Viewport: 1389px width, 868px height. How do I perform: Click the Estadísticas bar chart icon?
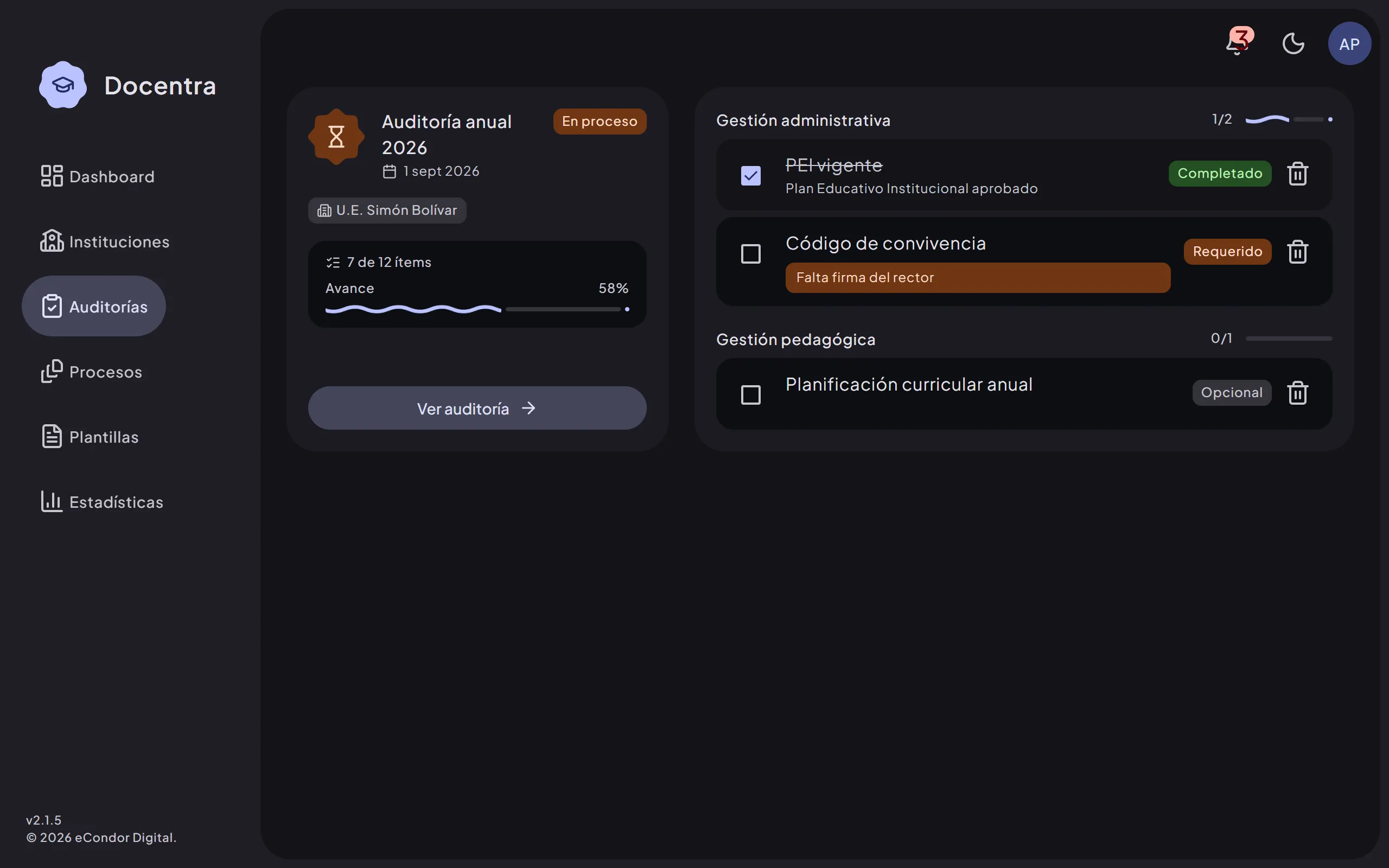coord(52,502)
